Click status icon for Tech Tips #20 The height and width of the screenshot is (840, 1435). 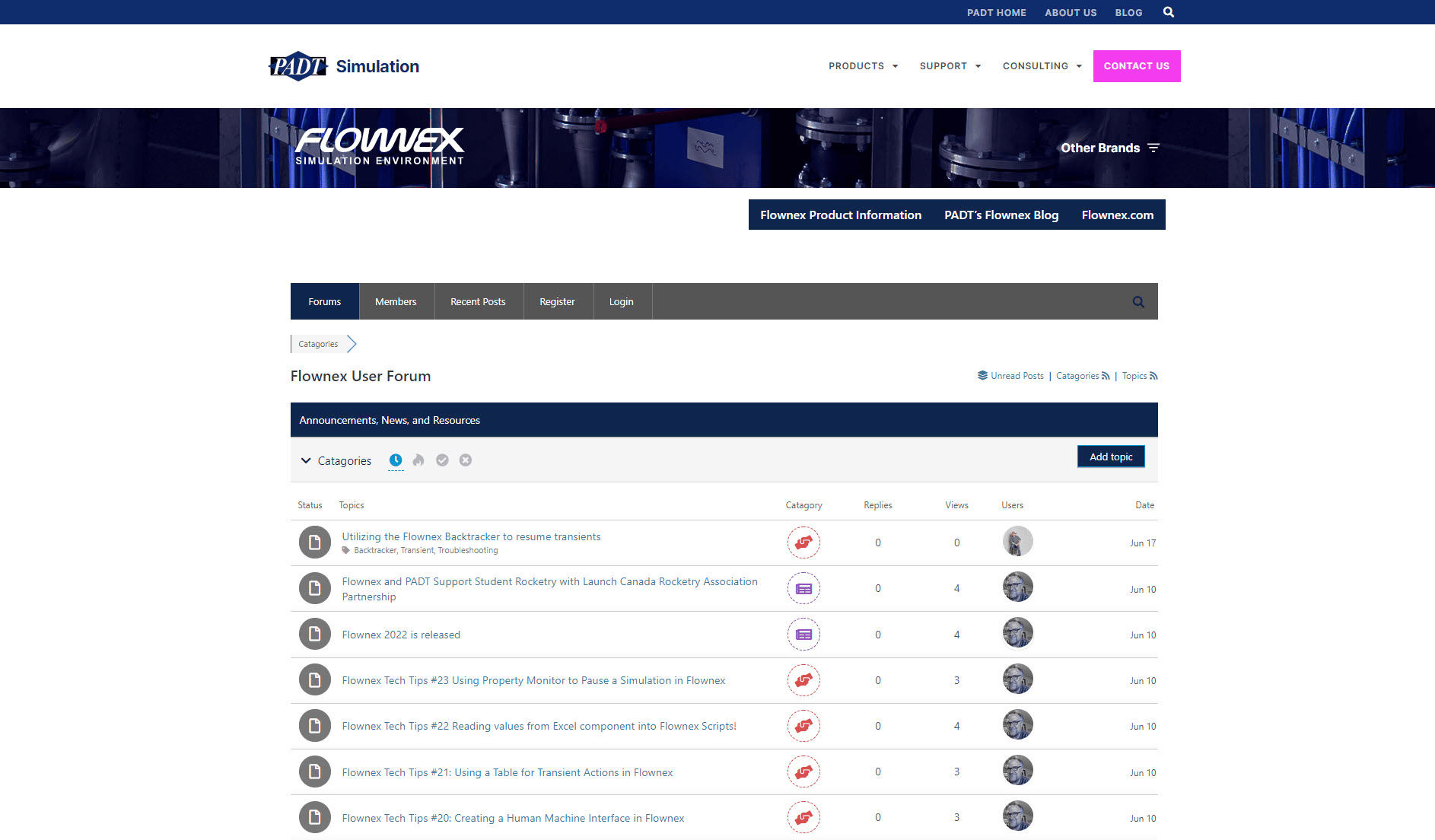tap(314, 817)
